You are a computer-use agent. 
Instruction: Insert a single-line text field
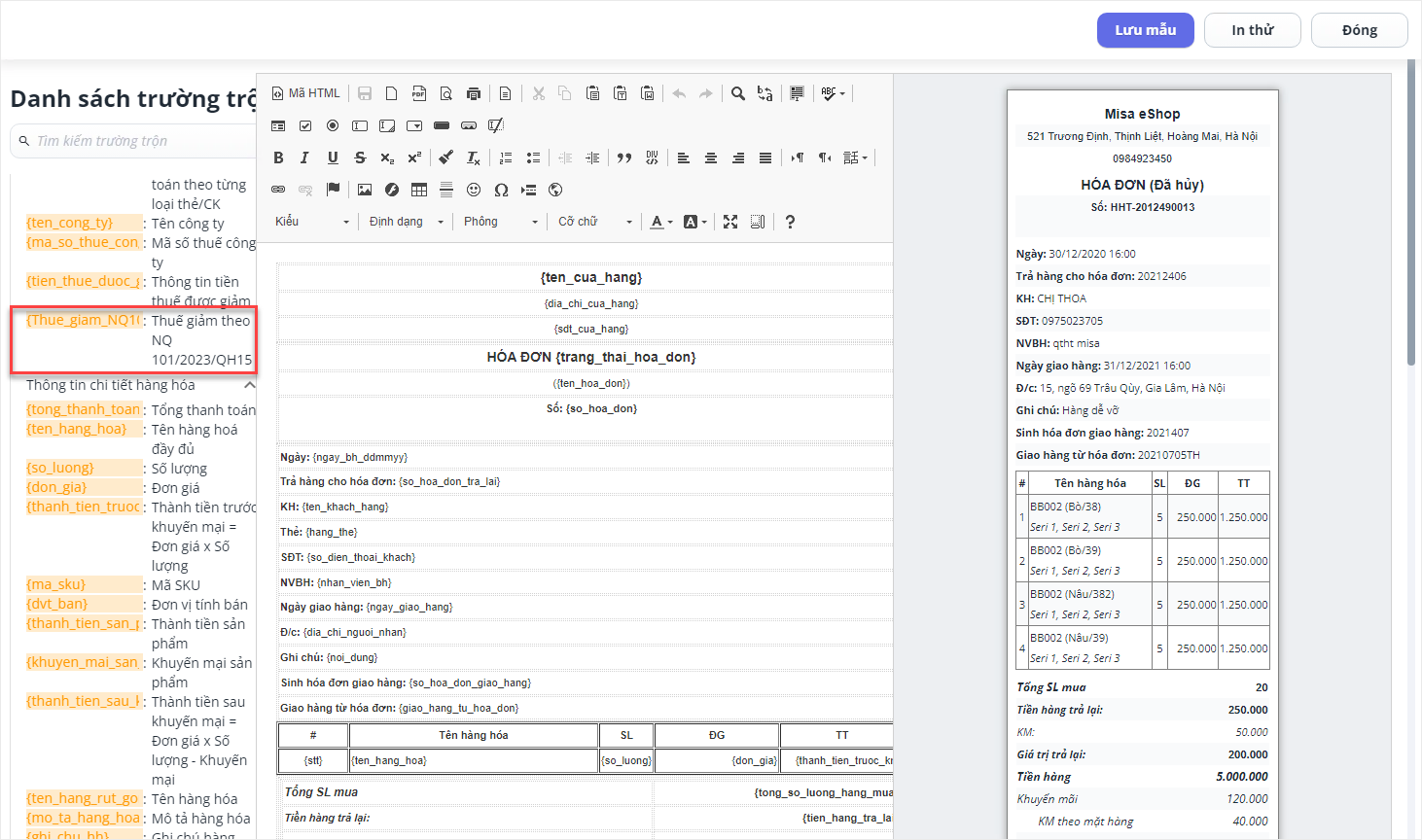(360, 125)
